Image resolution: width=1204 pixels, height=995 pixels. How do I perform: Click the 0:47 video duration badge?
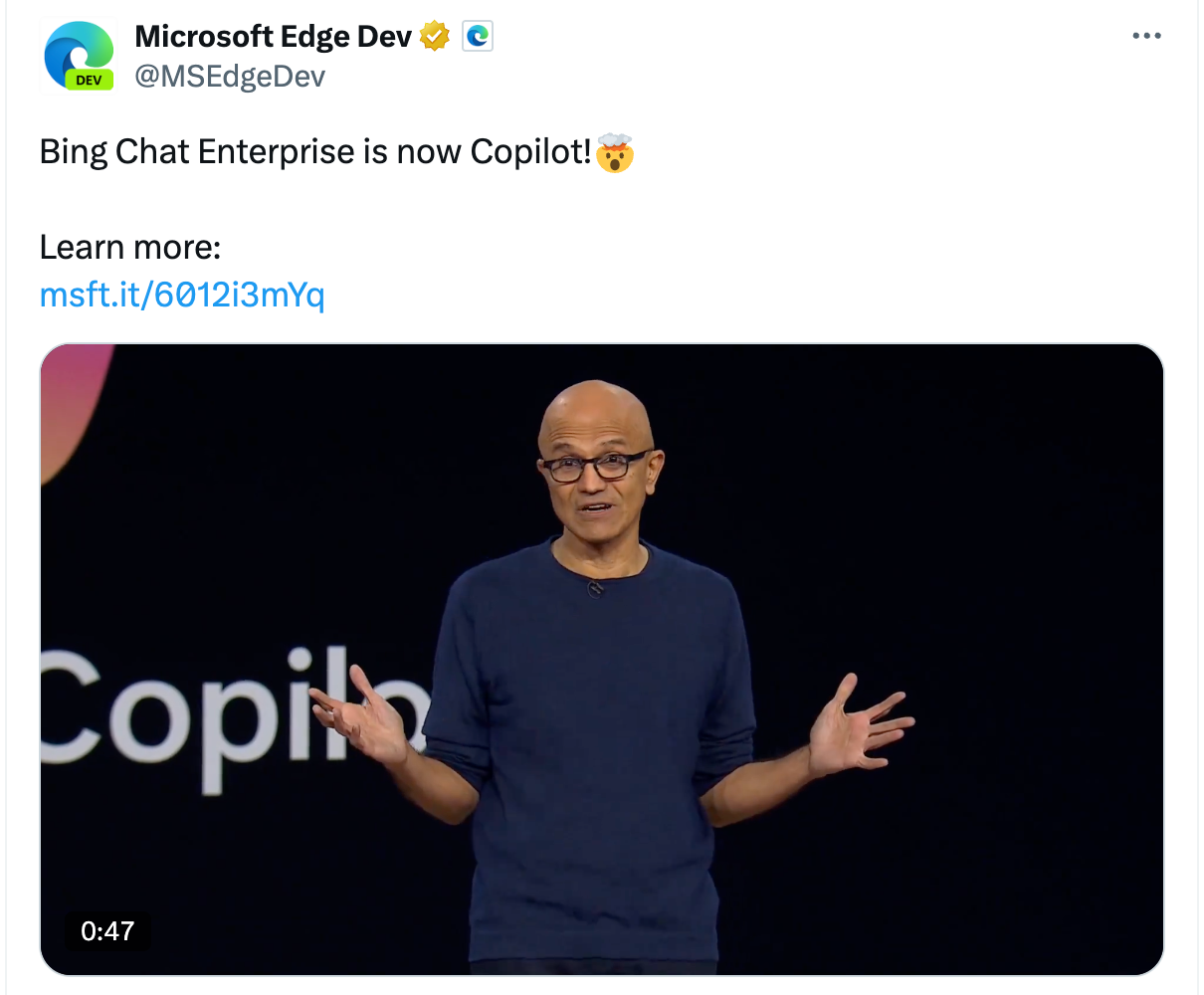coord(107,930)
